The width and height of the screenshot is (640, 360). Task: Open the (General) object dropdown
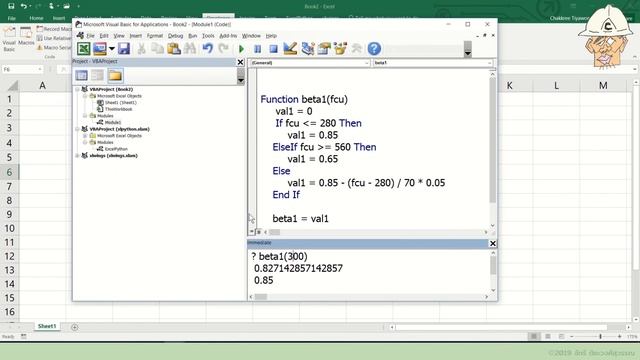310,63
